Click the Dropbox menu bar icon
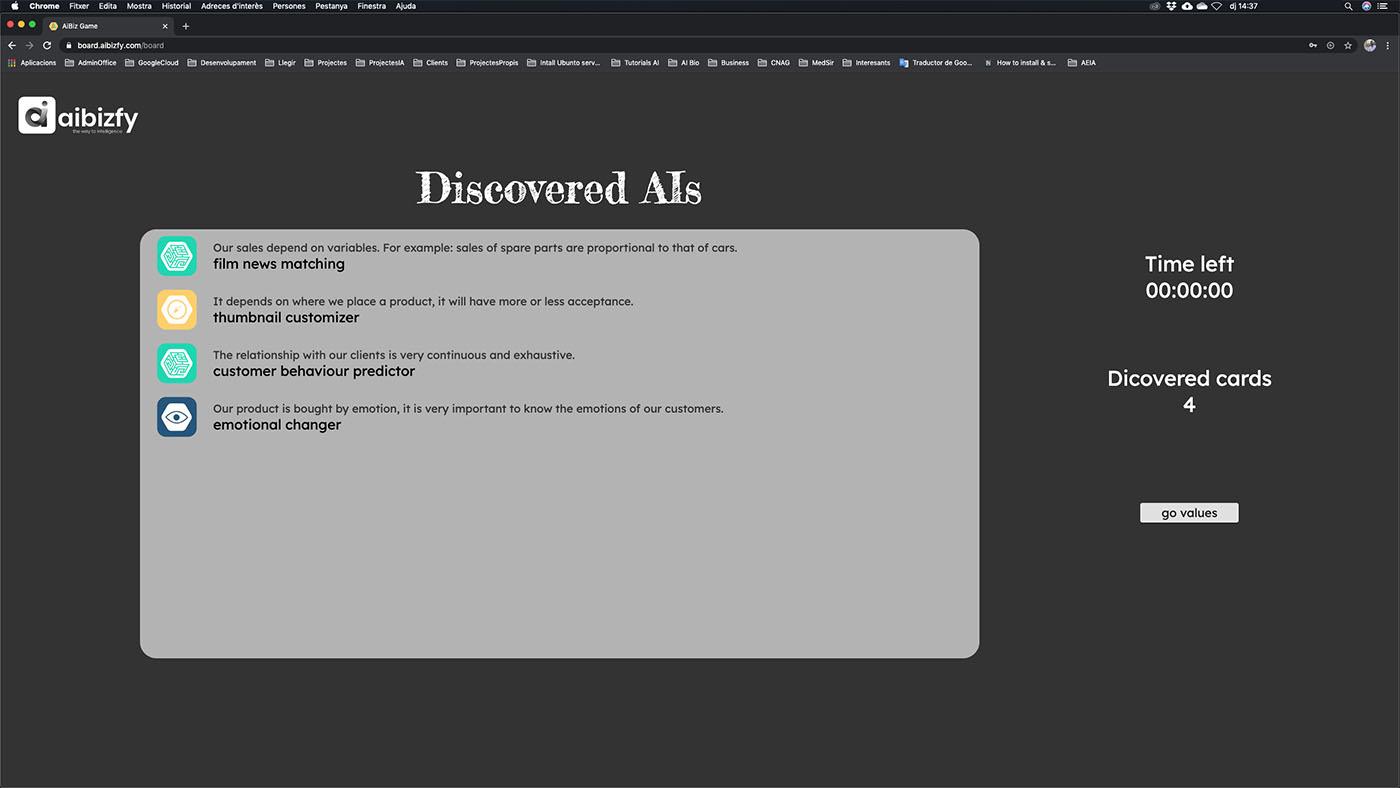1400x788 pixels. [x=1171, y=6]
